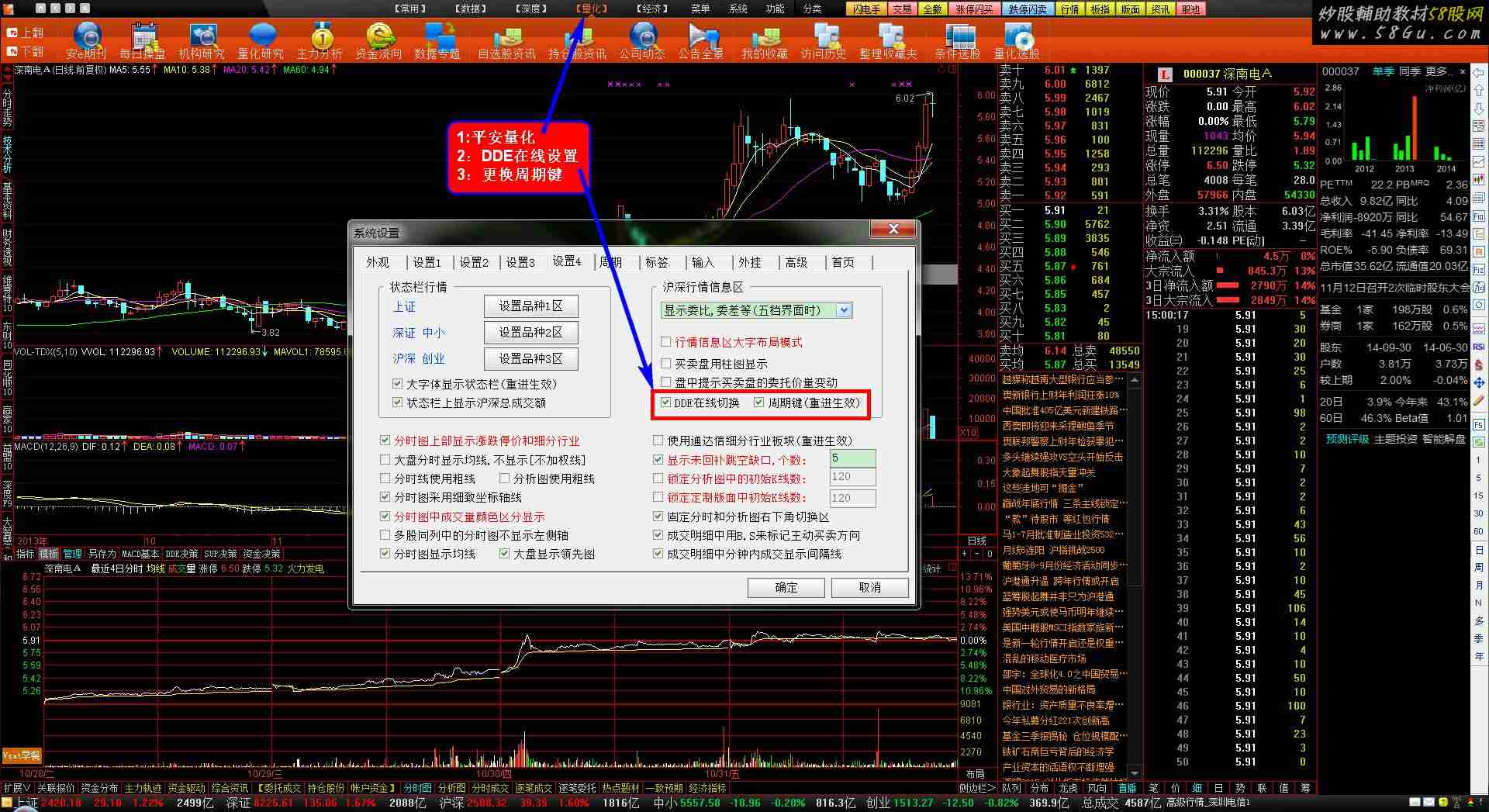
Task: Click the 跌停闪卖 button
Action: coord(1028,9)
